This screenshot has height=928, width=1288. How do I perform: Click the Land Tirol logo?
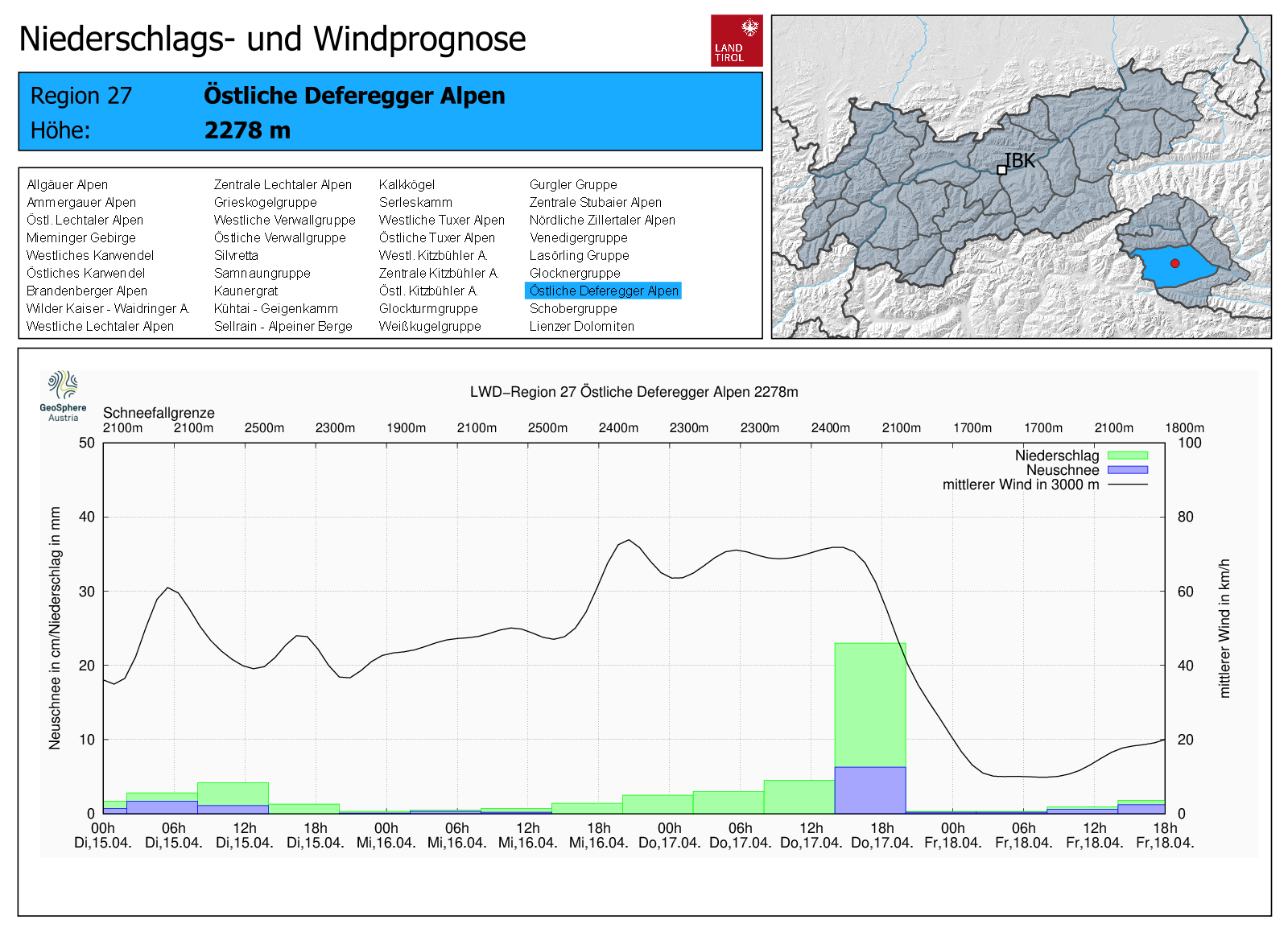click(736, 40)
